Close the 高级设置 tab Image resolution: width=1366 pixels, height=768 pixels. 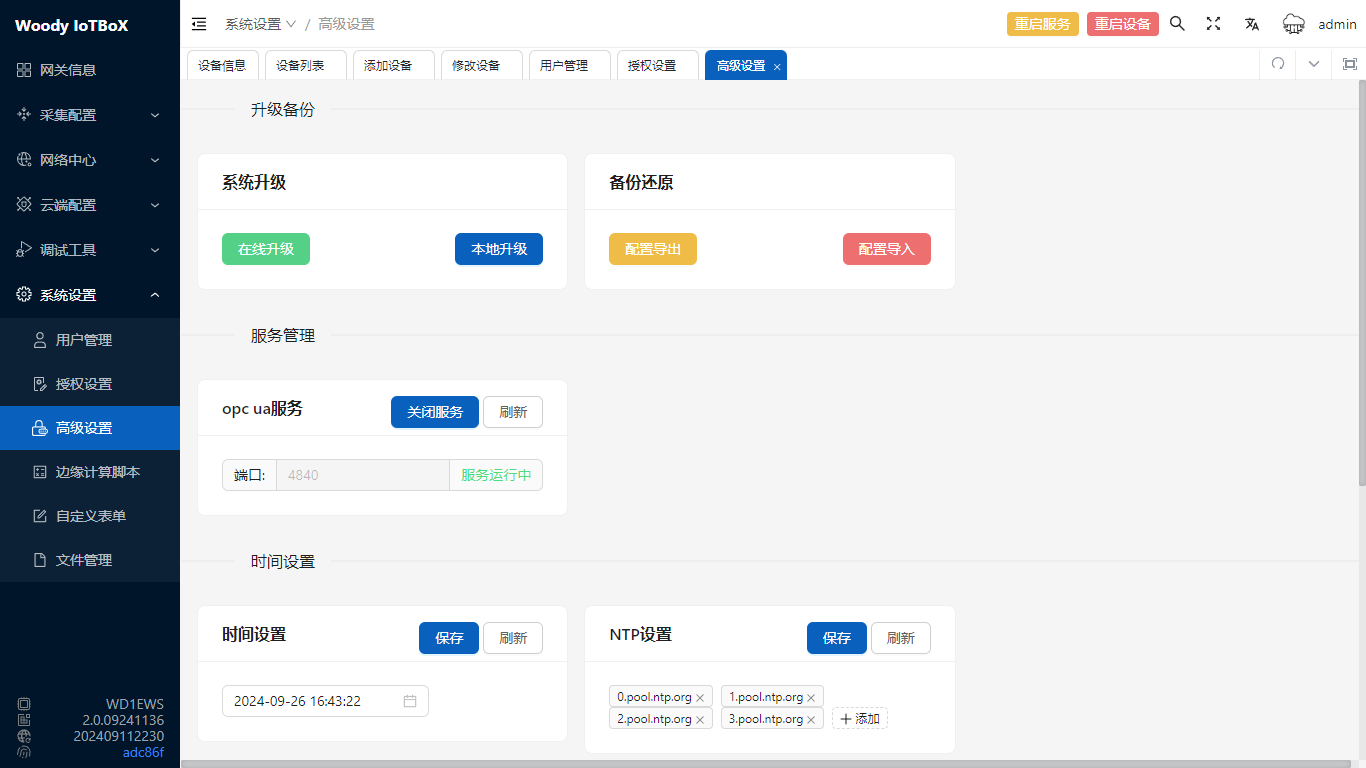click(777, 67)
